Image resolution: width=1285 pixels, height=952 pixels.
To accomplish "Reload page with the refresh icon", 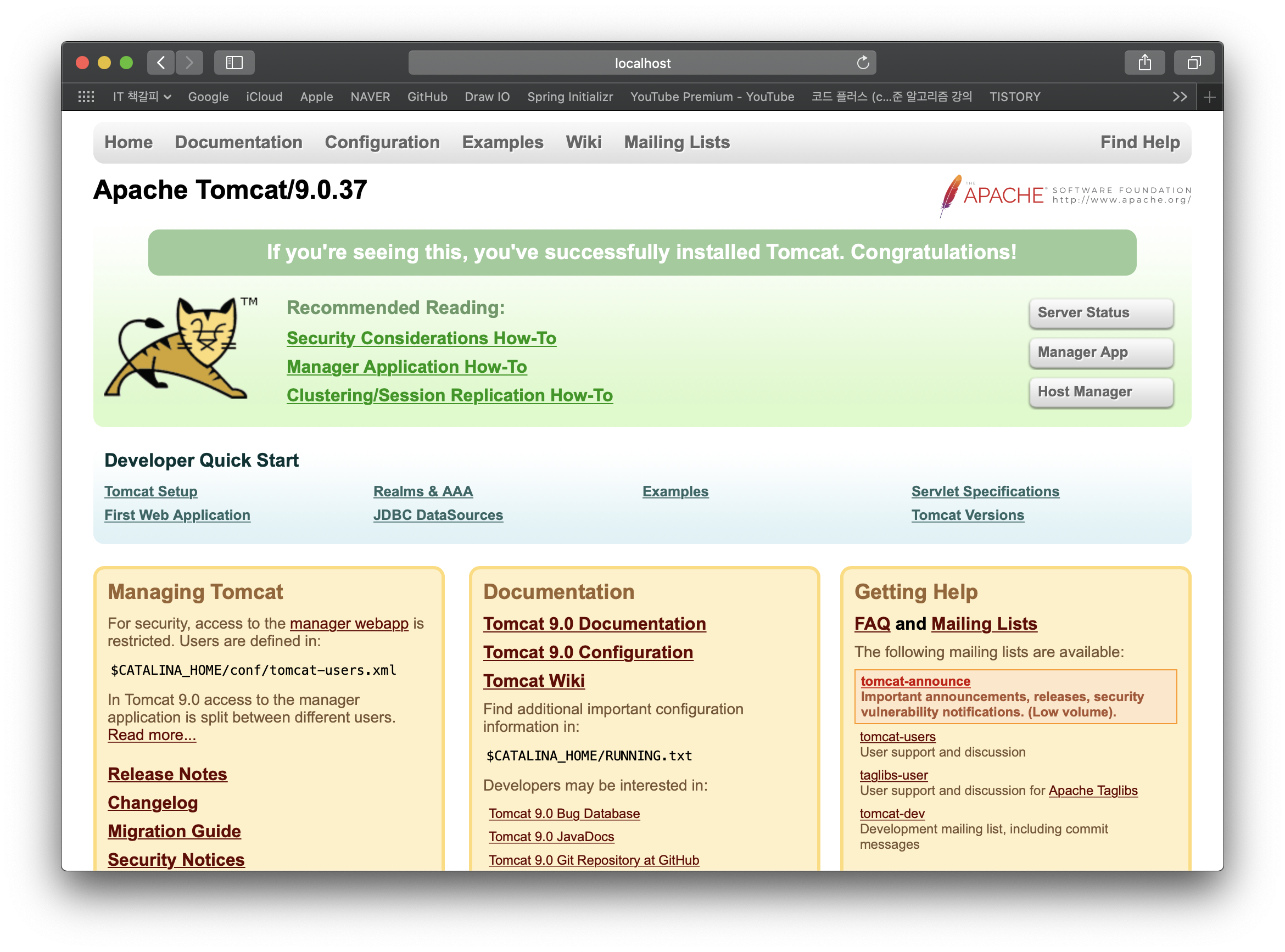I will point(862,62).
